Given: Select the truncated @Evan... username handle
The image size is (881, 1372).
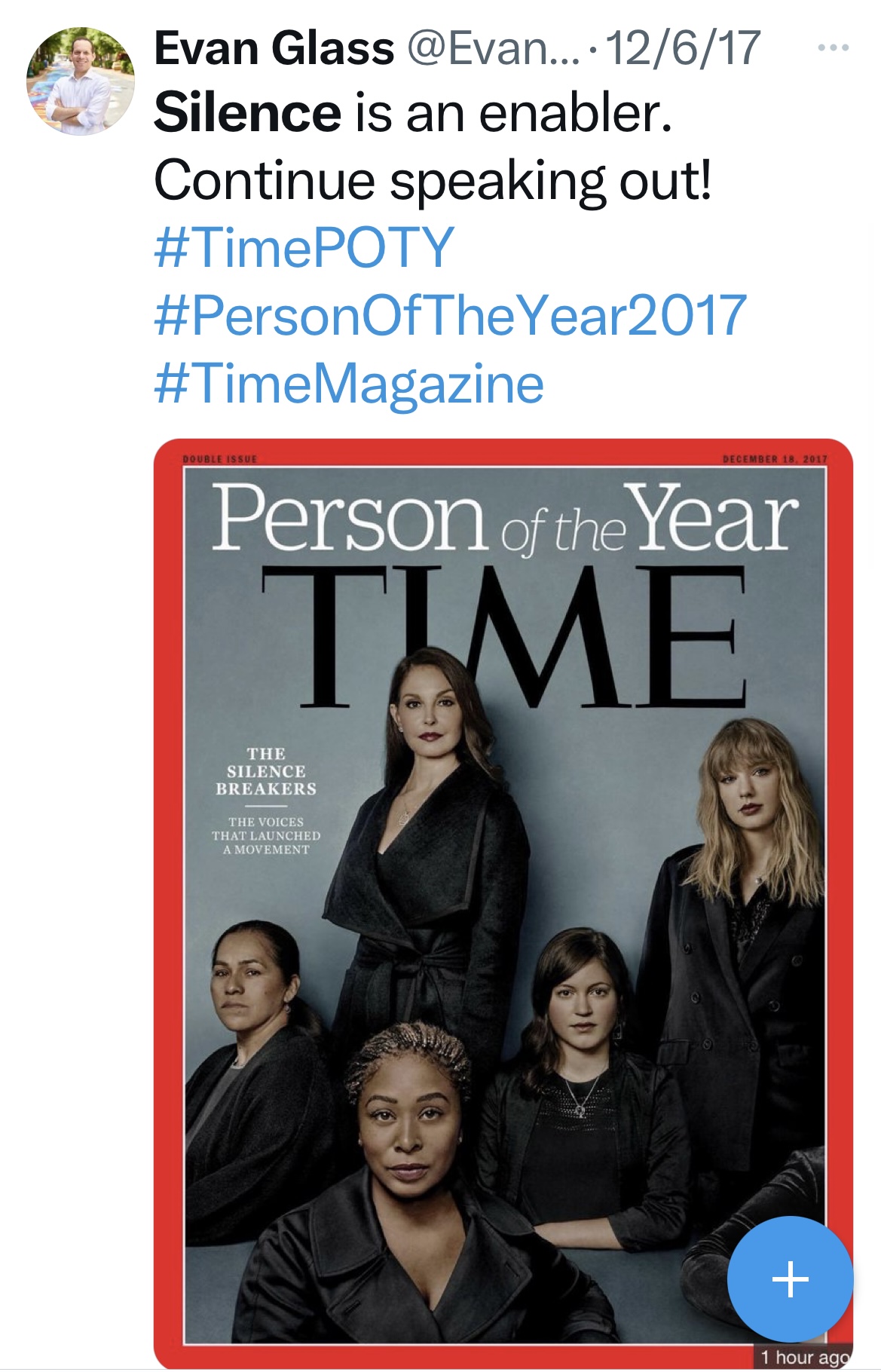Looking at the screenshot, I should [494, 48].
